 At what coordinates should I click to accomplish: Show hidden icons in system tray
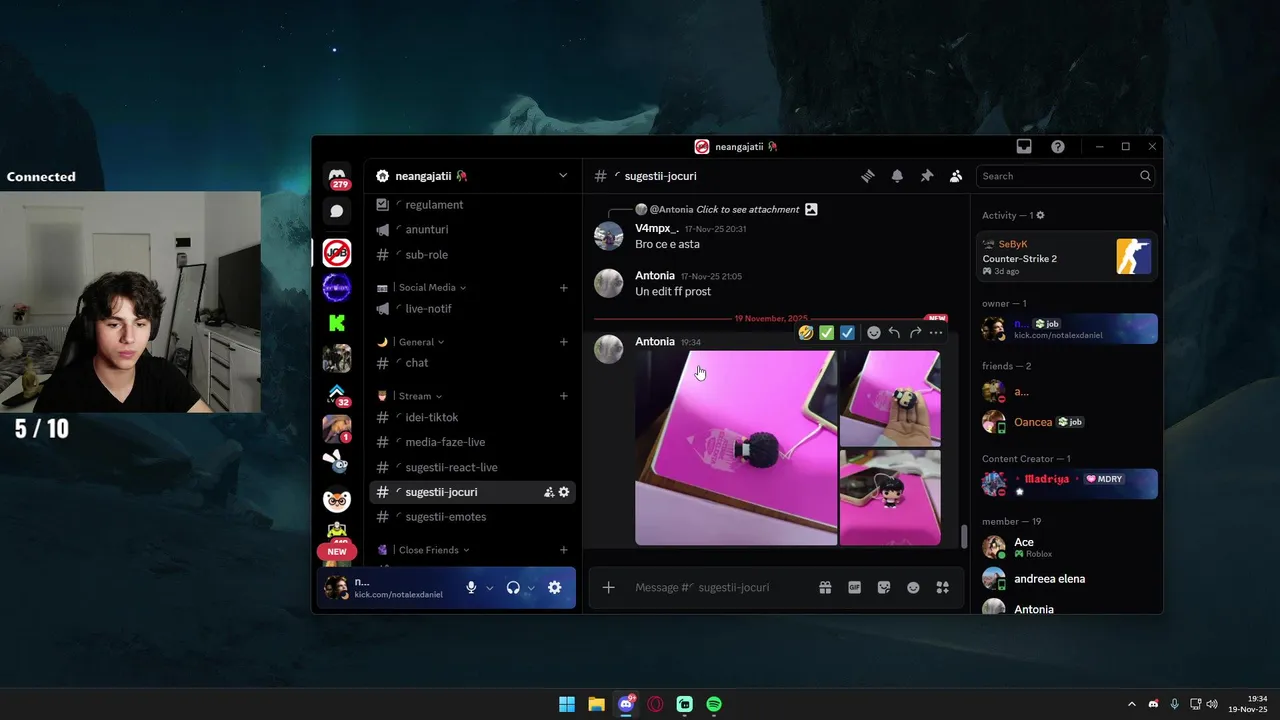pos(1132,704)
